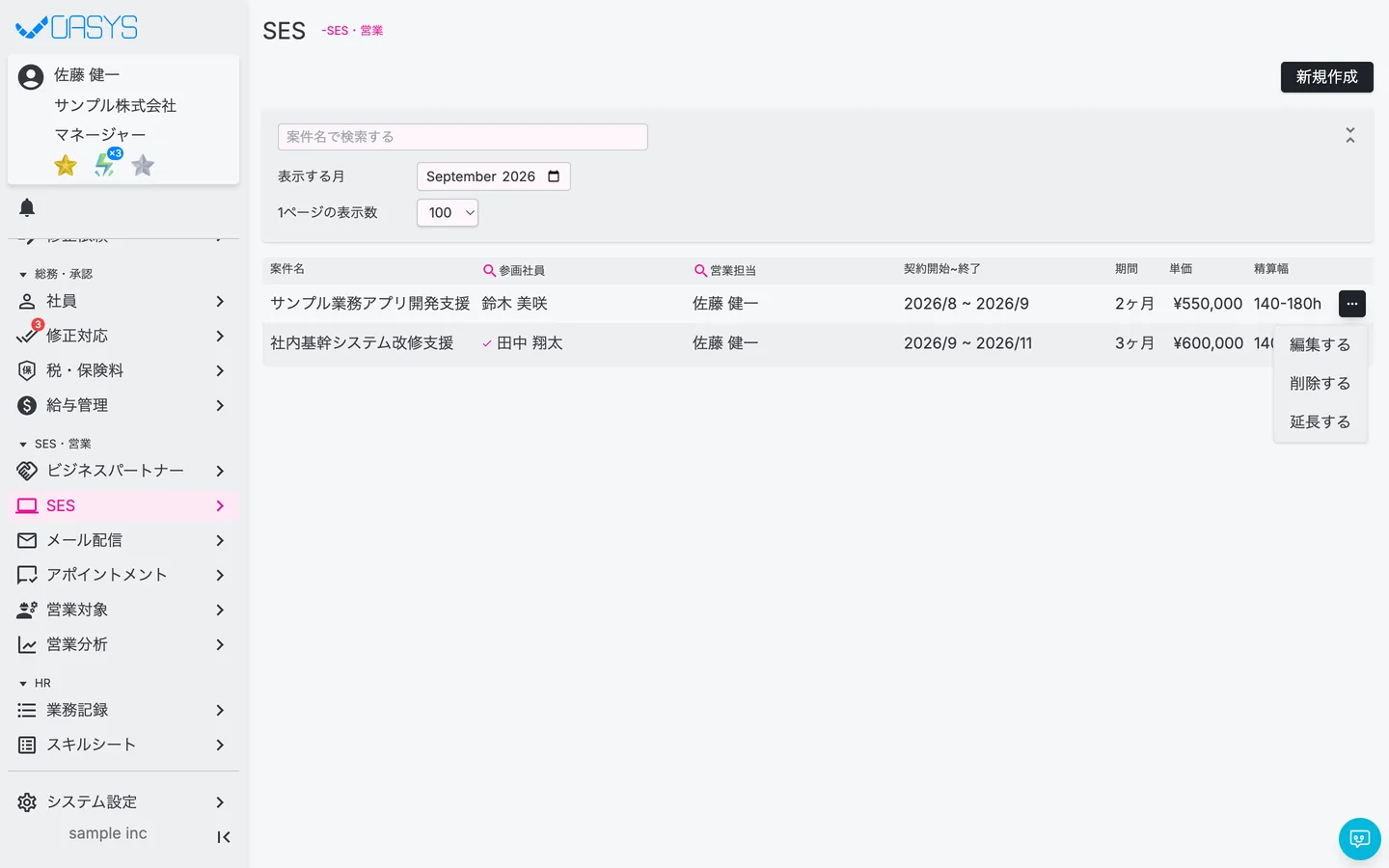Select 削除する from the menu

click(1320, 383)
